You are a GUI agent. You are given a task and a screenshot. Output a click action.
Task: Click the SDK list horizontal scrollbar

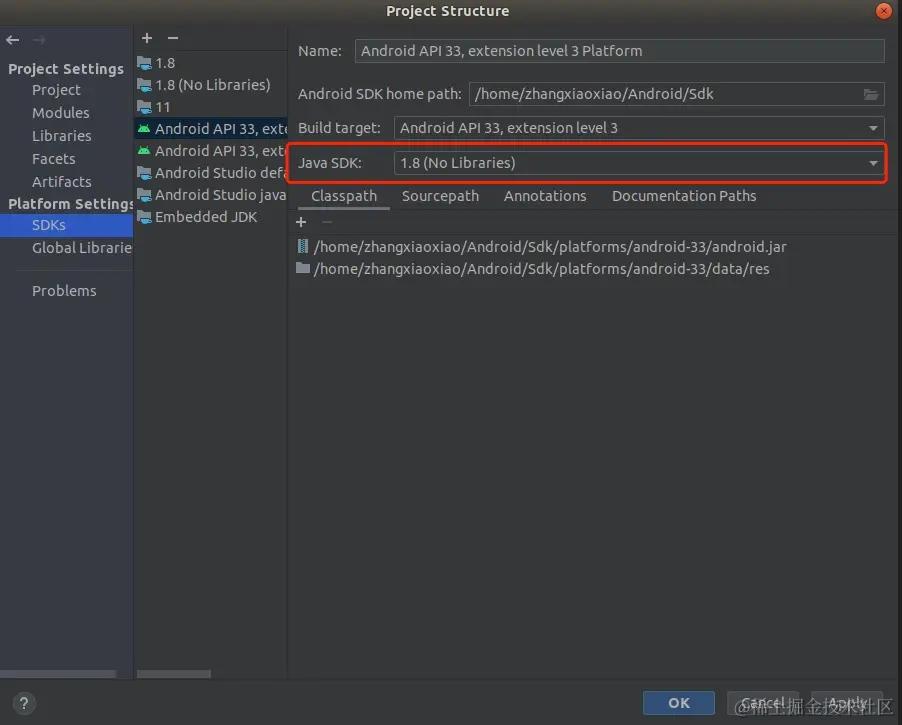point(174,674)
